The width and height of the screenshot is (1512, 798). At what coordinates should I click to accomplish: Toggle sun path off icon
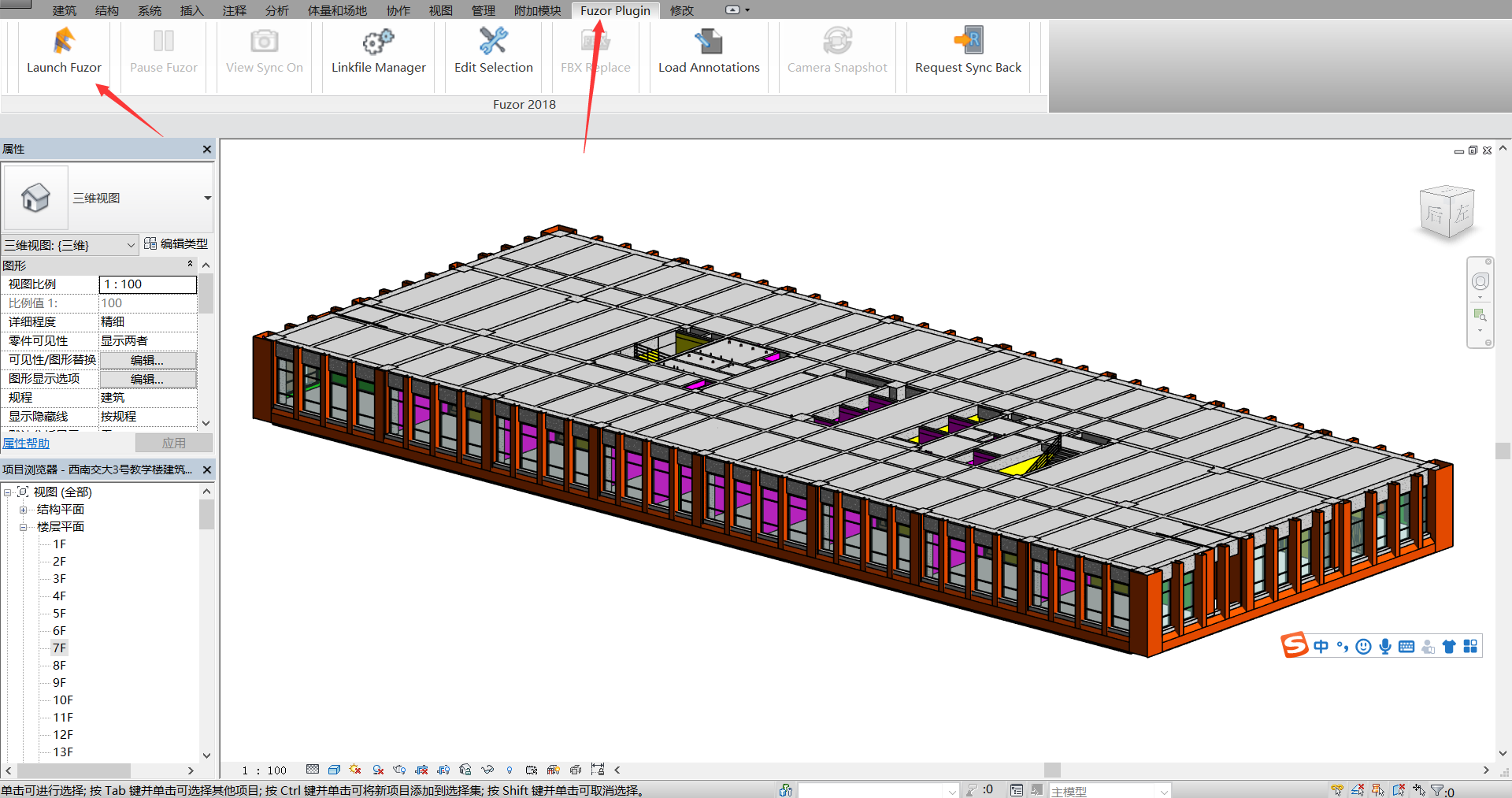pos(355,770)
